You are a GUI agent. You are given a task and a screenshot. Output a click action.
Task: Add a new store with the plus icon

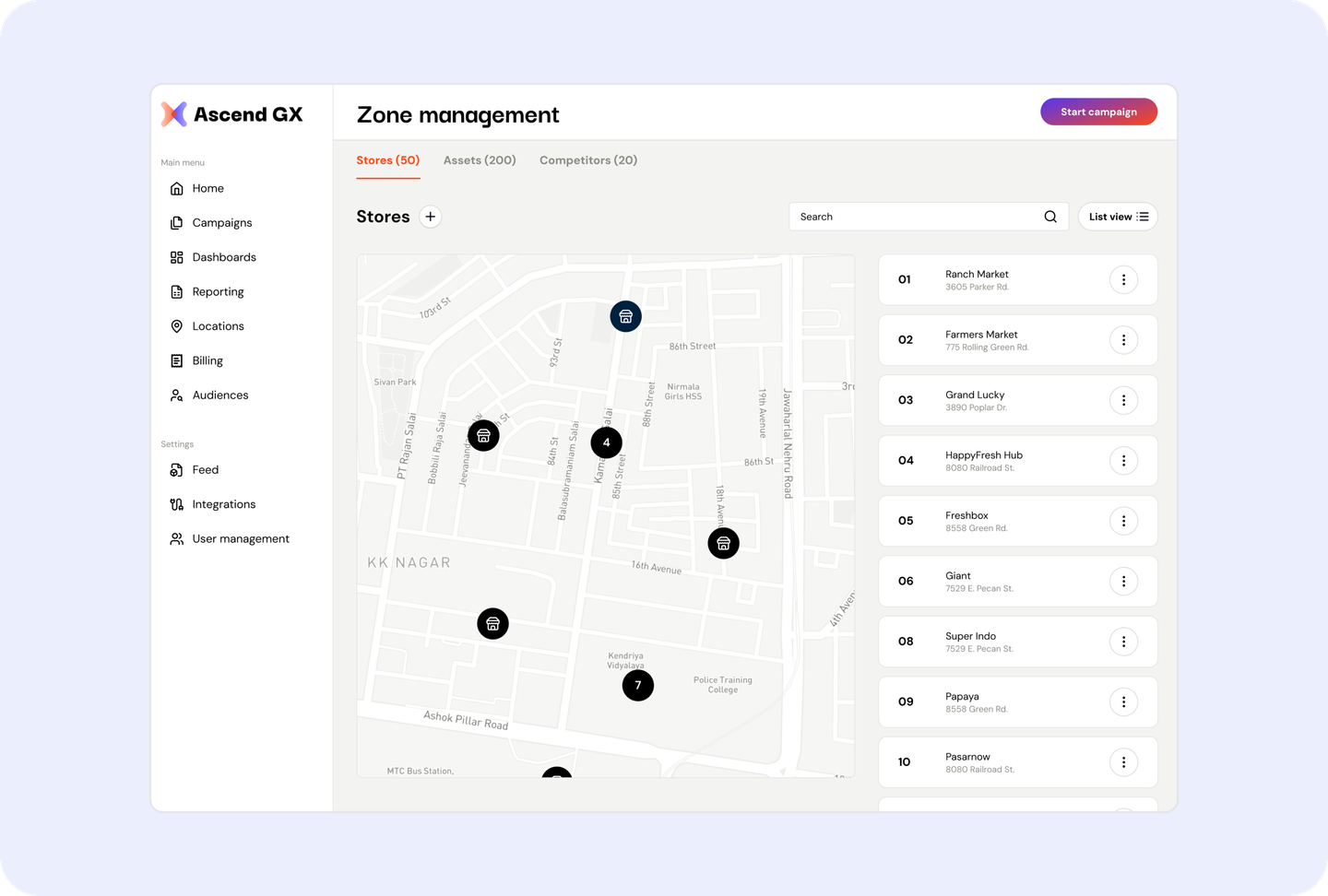(431, 217)
